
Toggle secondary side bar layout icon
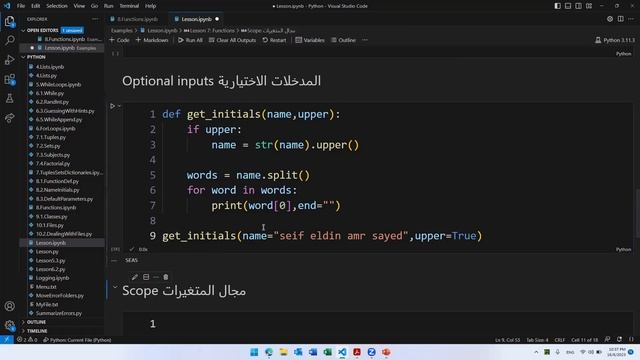coord(578,6)
